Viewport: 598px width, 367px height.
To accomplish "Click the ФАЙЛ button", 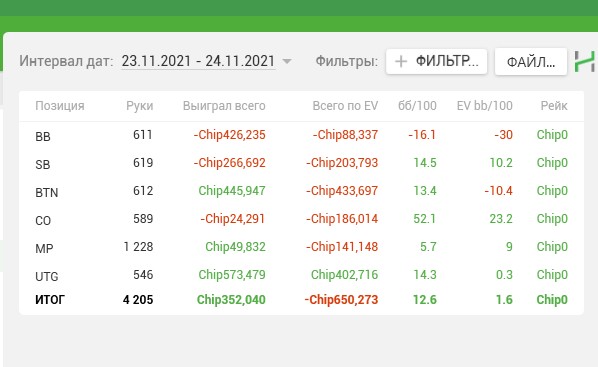I will (530, 61).
